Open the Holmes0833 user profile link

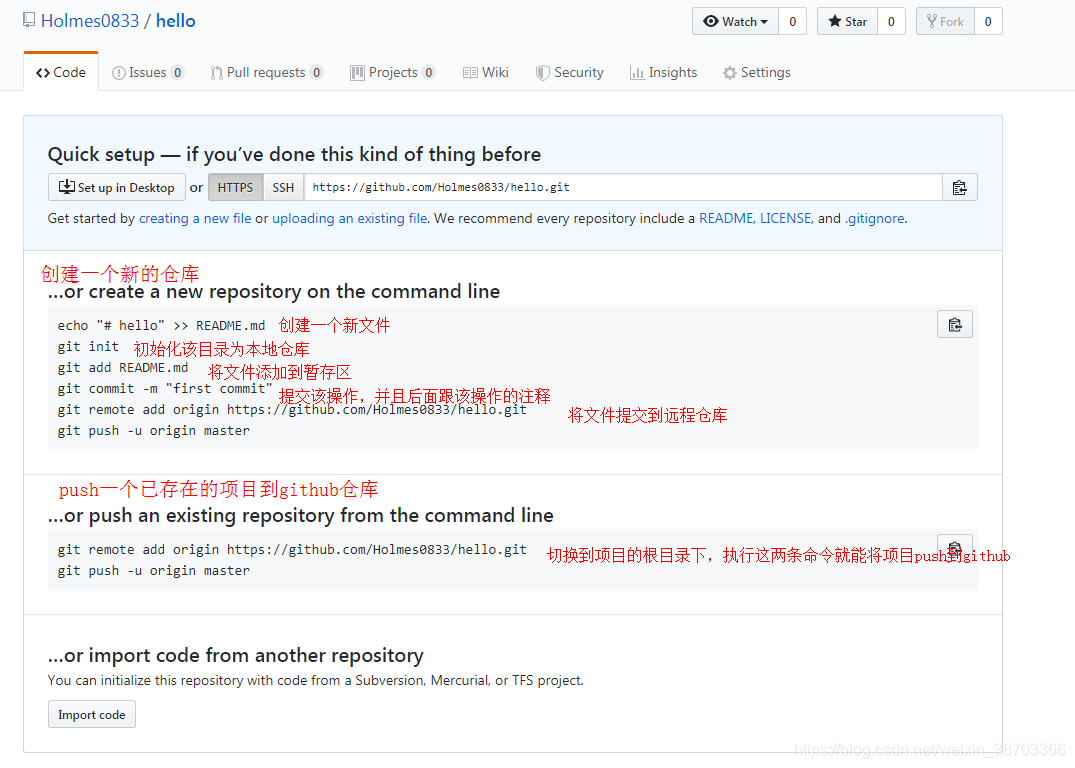pos(90,21)
